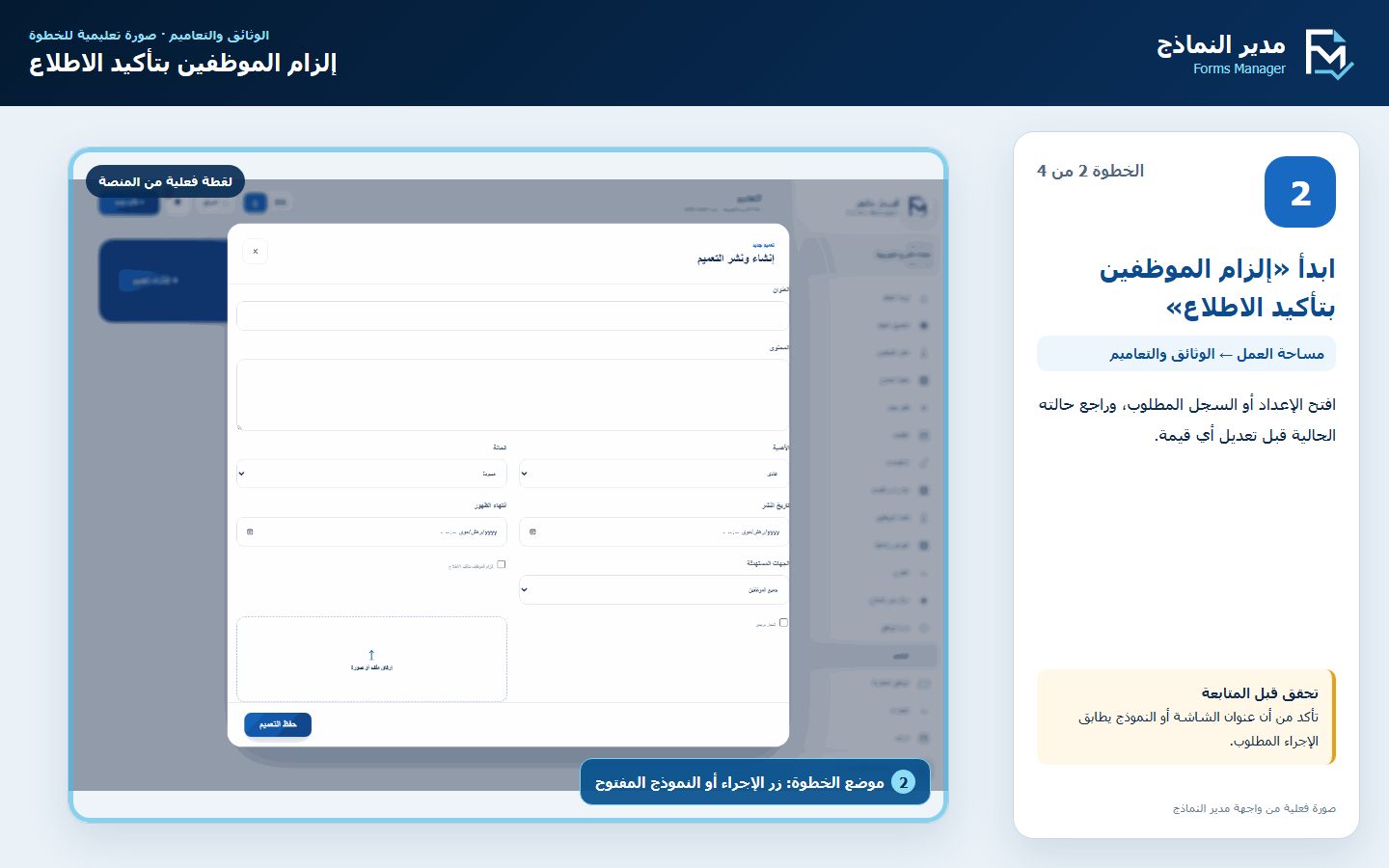Enable employee acknowledgment checkbox (إلزام الموظف بتأكيد الاطلاع)

tap(501, 564)
